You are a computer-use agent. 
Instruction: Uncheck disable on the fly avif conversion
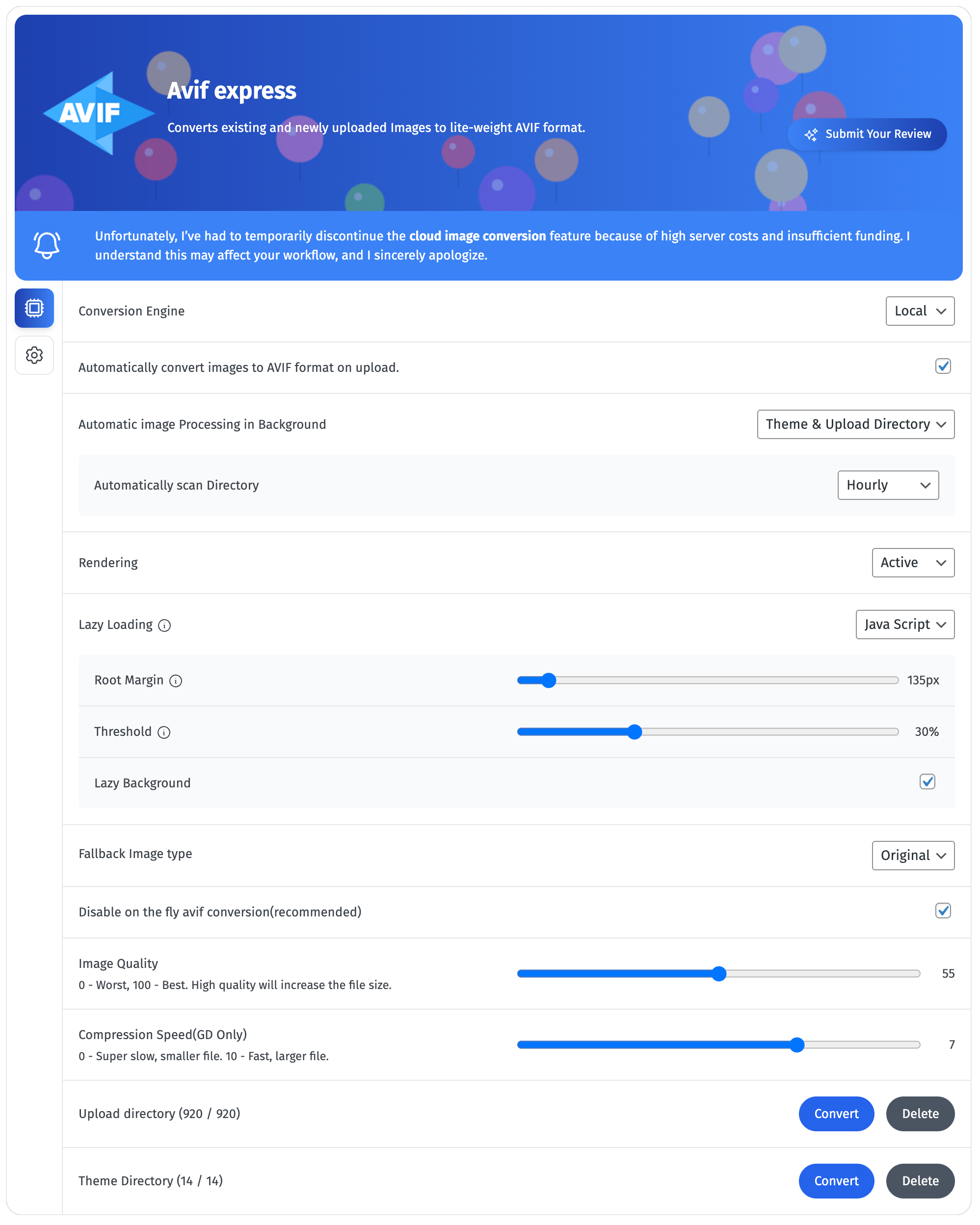click(x=943, y=912)
